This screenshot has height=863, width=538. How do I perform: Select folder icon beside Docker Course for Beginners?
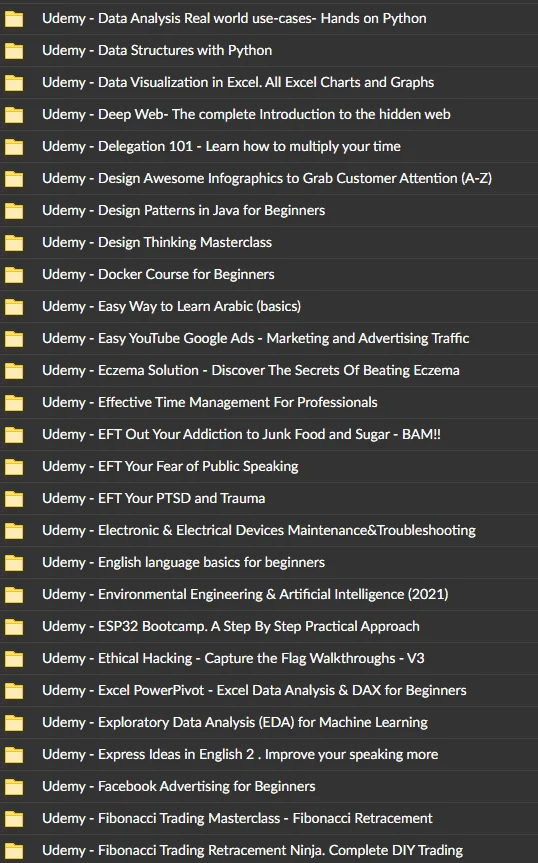pos(14,275)
